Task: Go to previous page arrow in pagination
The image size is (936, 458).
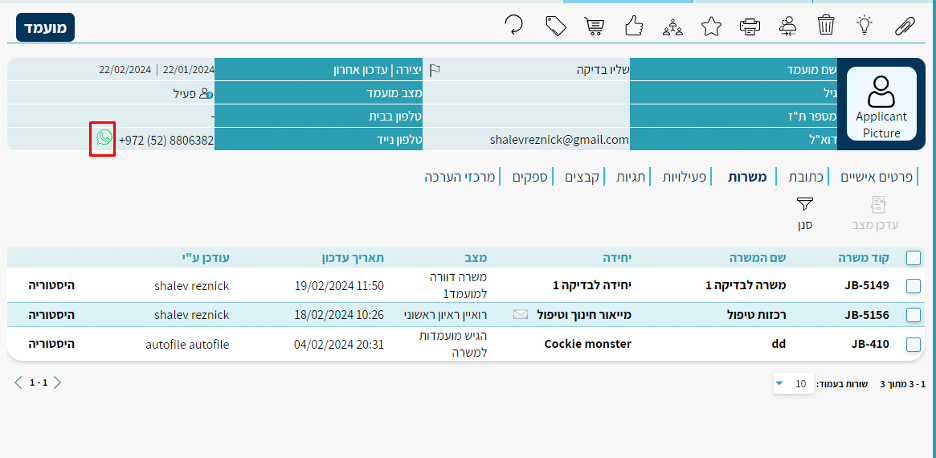Action: [19, 383]
